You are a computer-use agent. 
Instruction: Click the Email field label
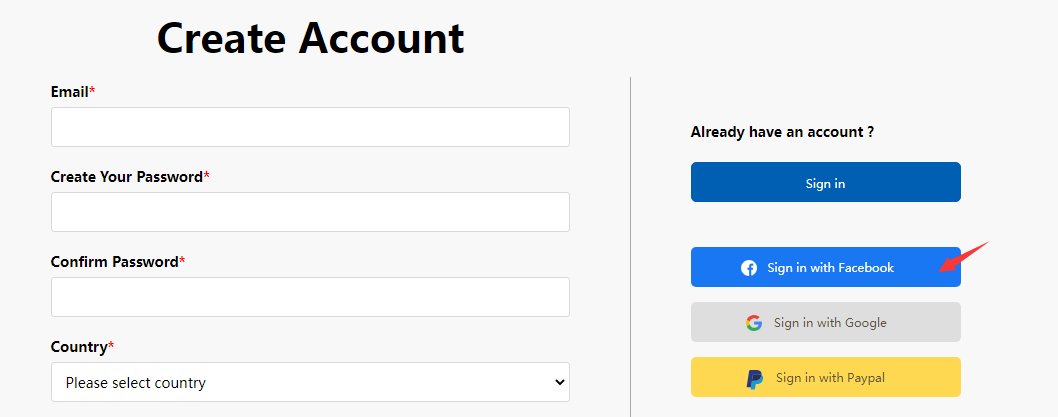click(69, 92)
